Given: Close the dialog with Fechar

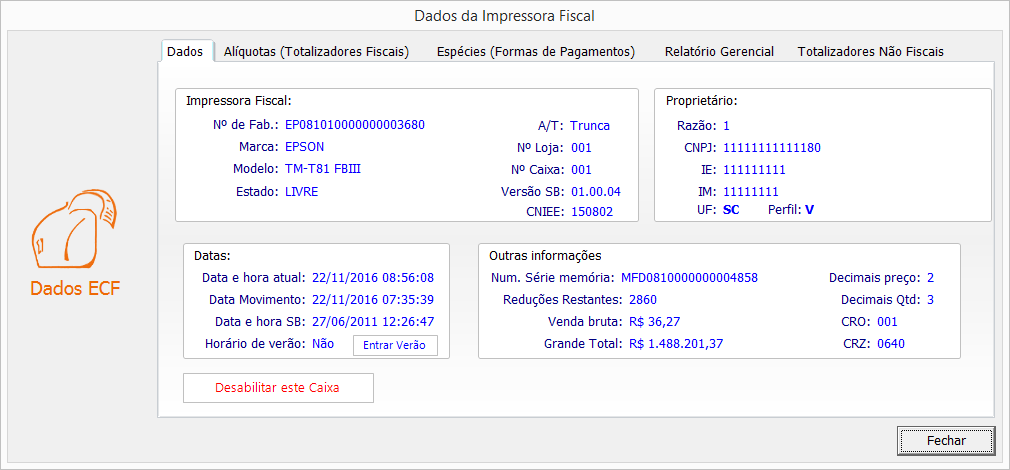Looking at the screenshot, I should [x=946, y=441].
